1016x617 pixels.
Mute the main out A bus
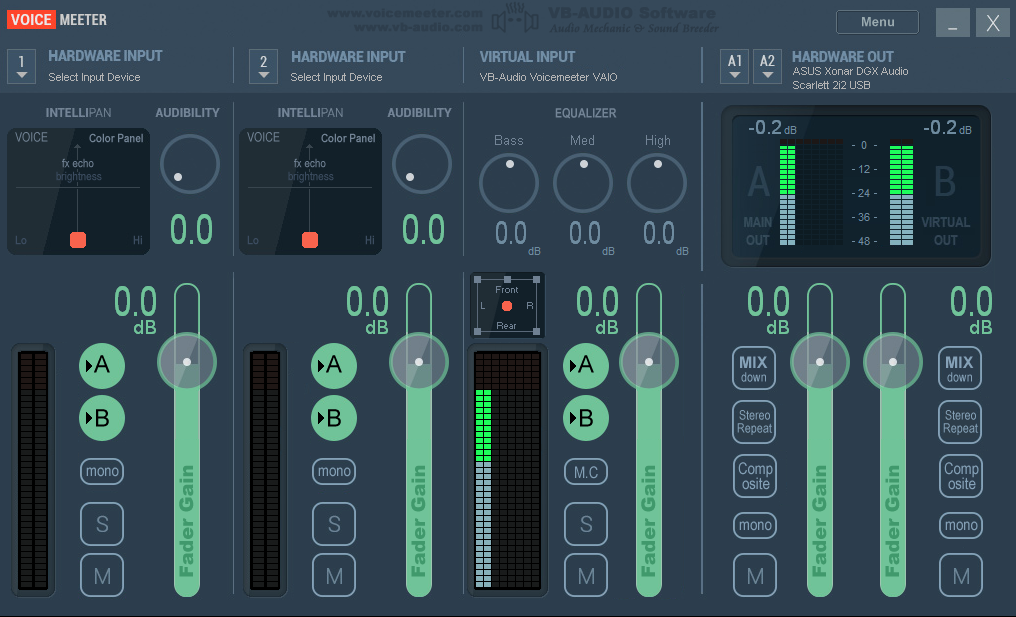[755, 576]
